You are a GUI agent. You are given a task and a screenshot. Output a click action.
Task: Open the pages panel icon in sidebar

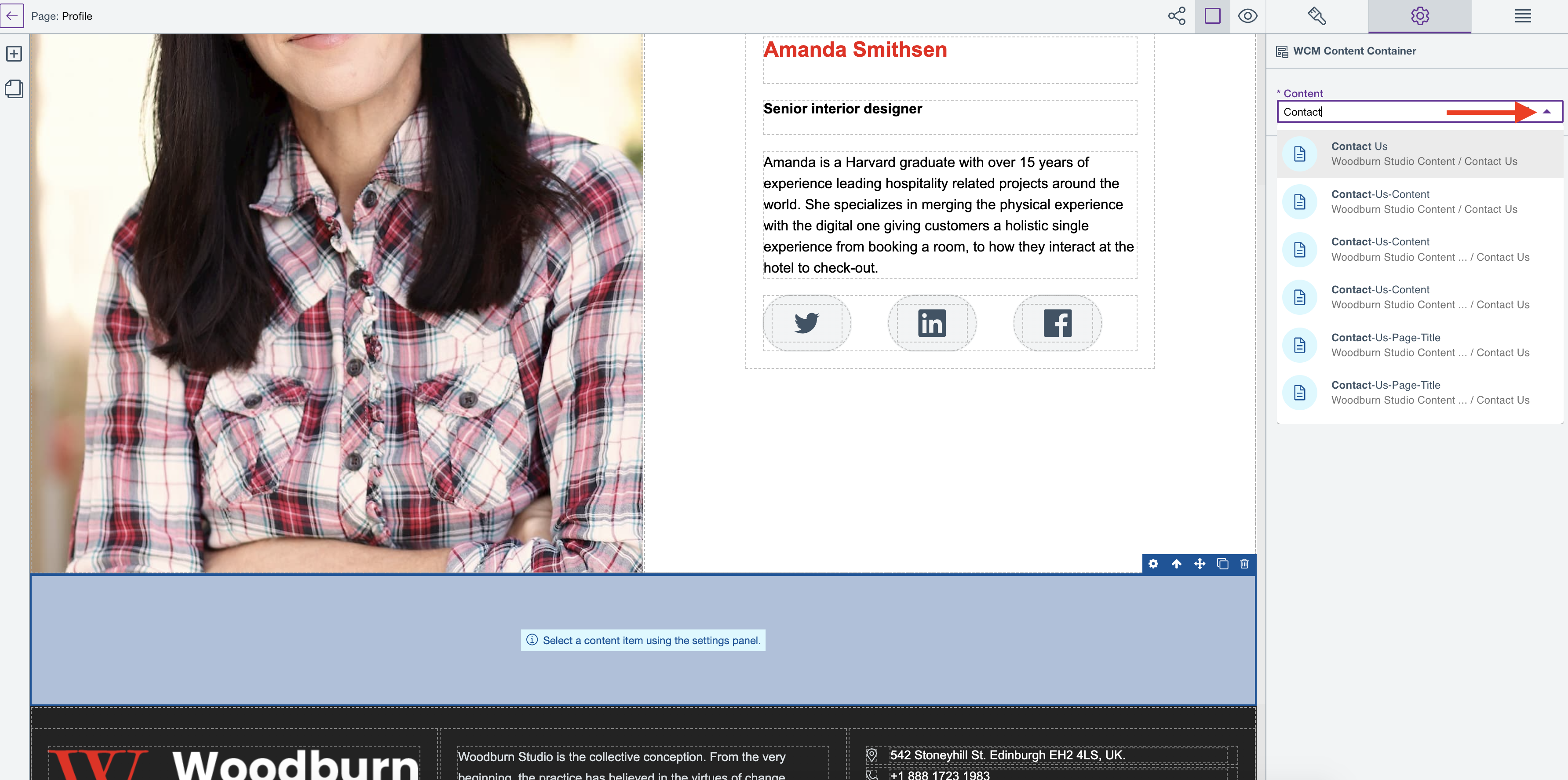(14, 89)
